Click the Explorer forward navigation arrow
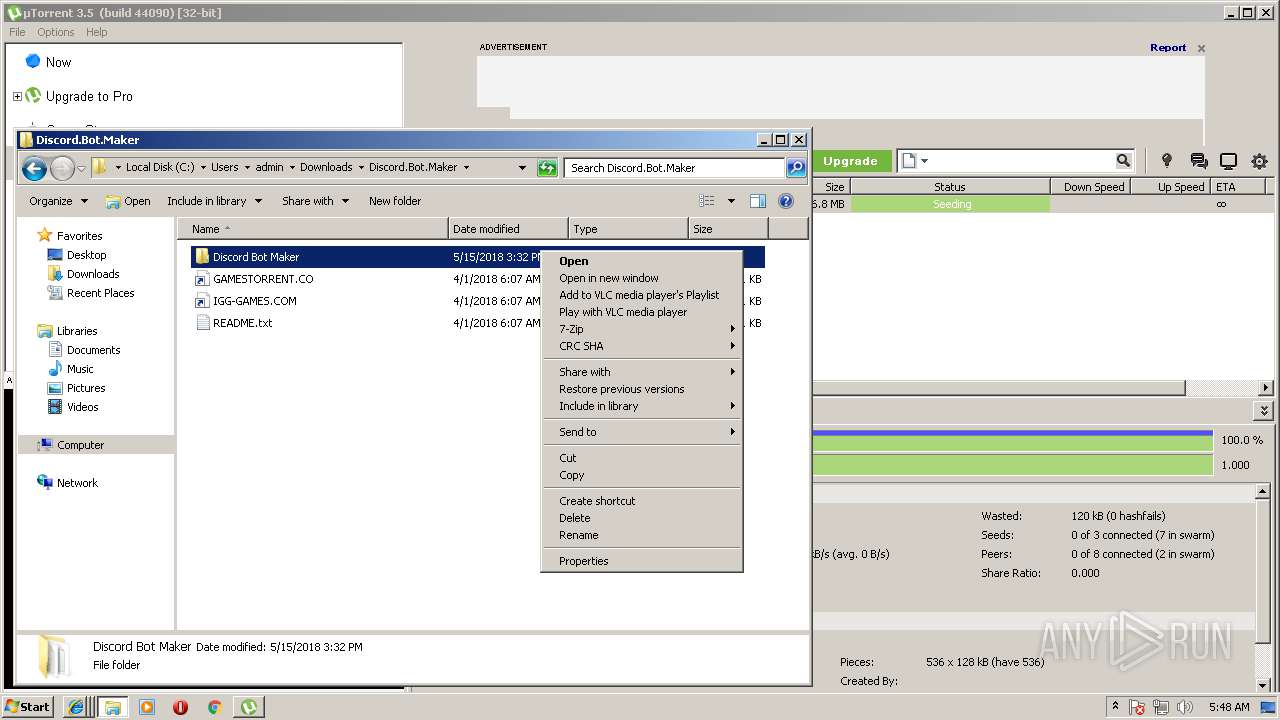Image resolution: width=1280 pixels, height=720 pixels. click(62, 168)
